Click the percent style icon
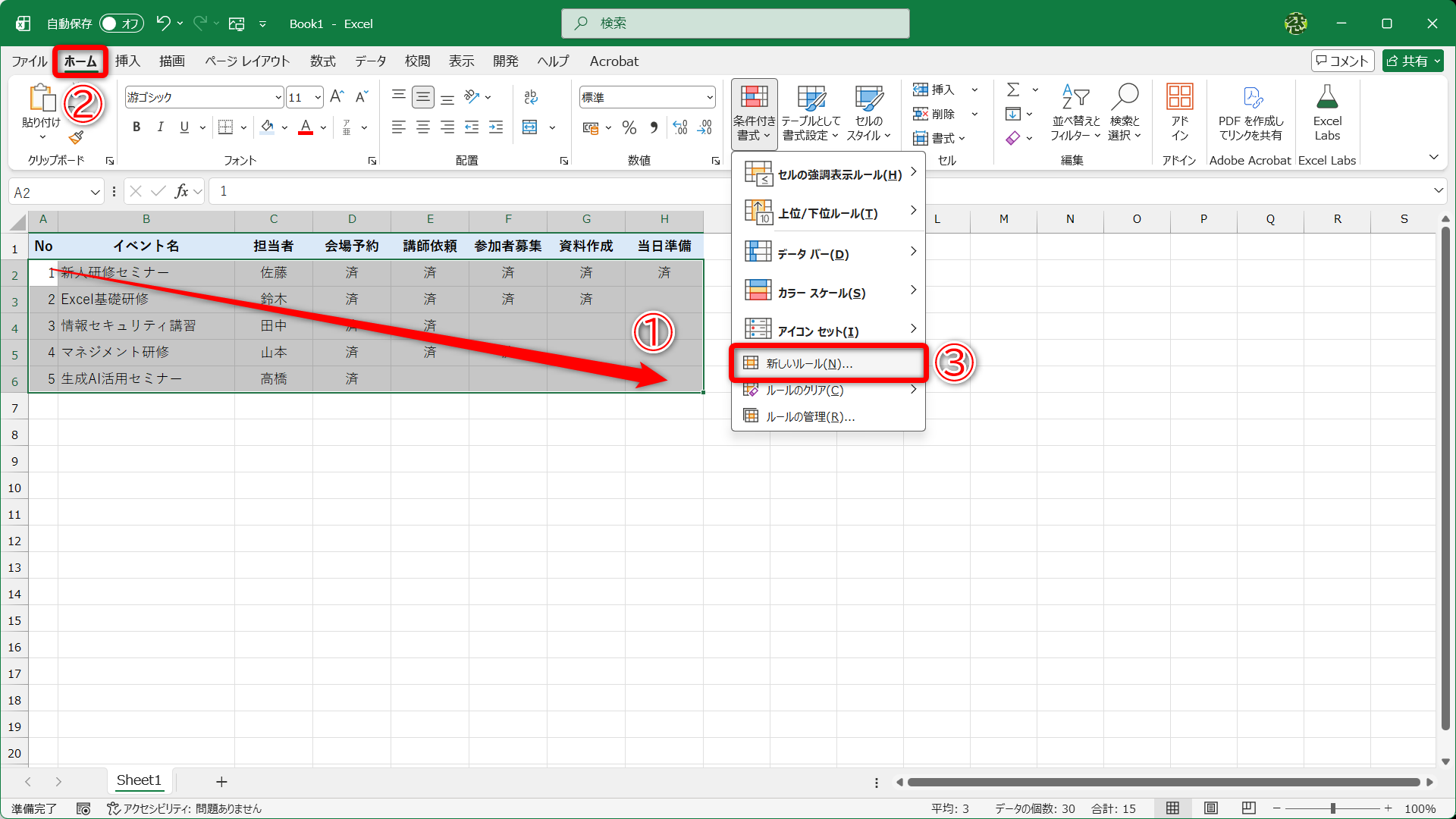The width and height of the screenshot is (1456, 819). coord(629,127)
